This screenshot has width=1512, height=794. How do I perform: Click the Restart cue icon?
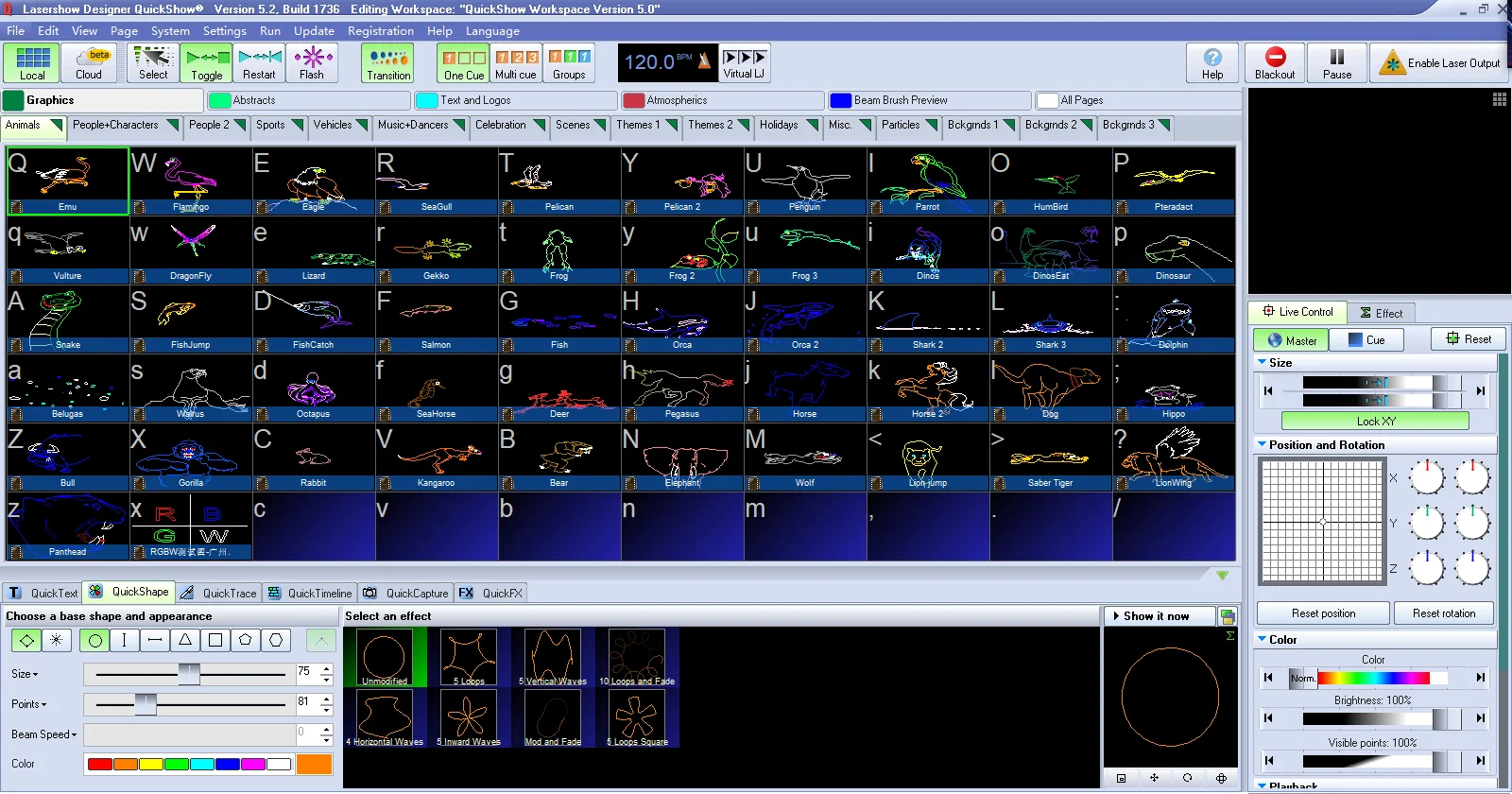coord(259,63)
